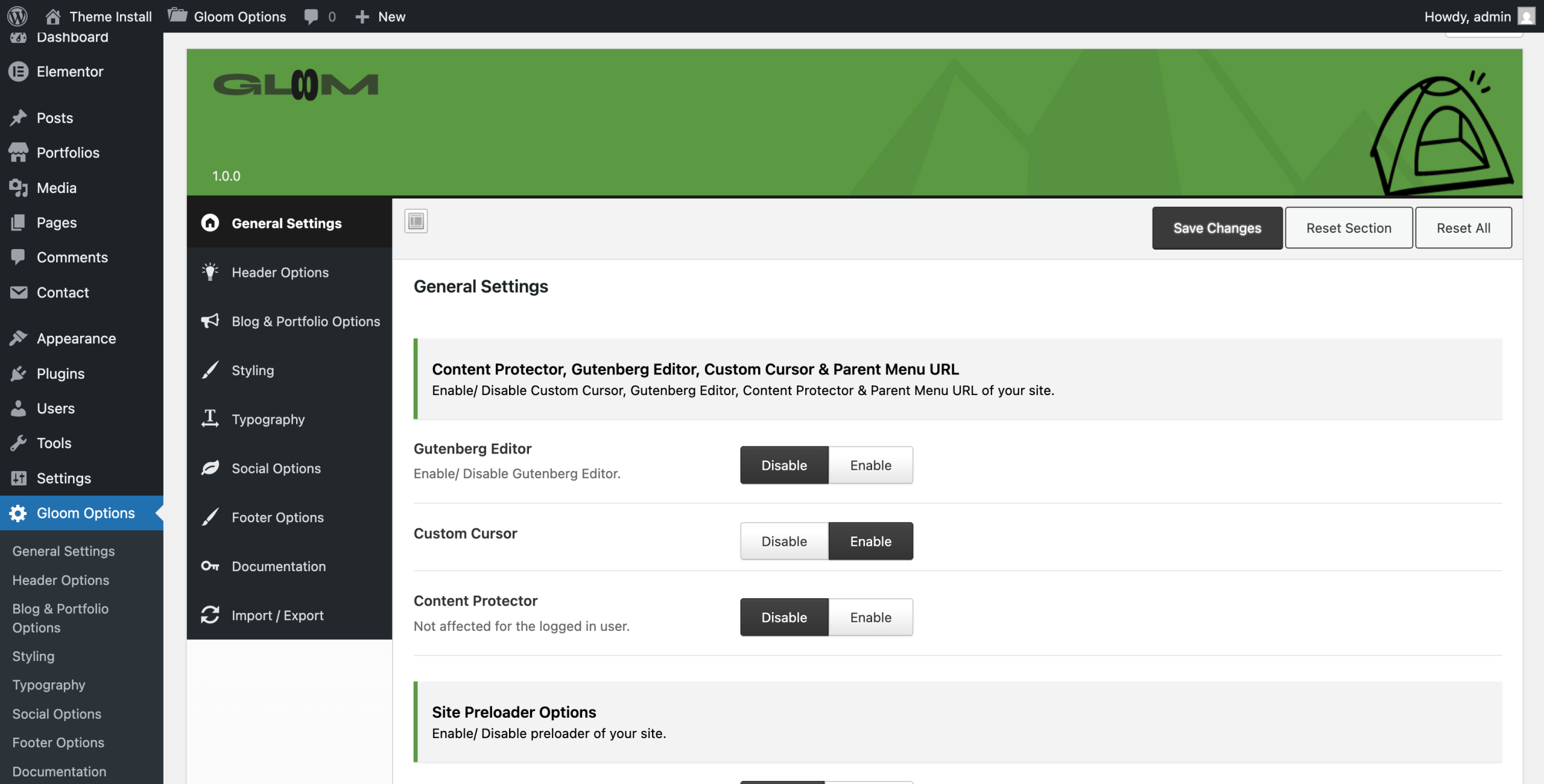
Task: Open Comments in WordPress sidebar
Action: pyautogui.click(x=81, y=258)
